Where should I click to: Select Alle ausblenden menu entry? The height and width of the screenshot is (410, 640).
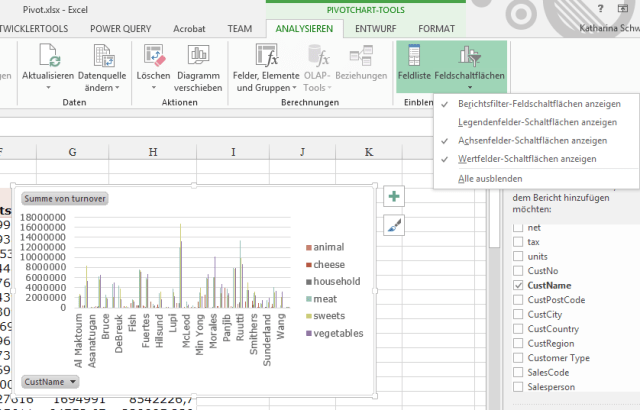tap(489, 177)
